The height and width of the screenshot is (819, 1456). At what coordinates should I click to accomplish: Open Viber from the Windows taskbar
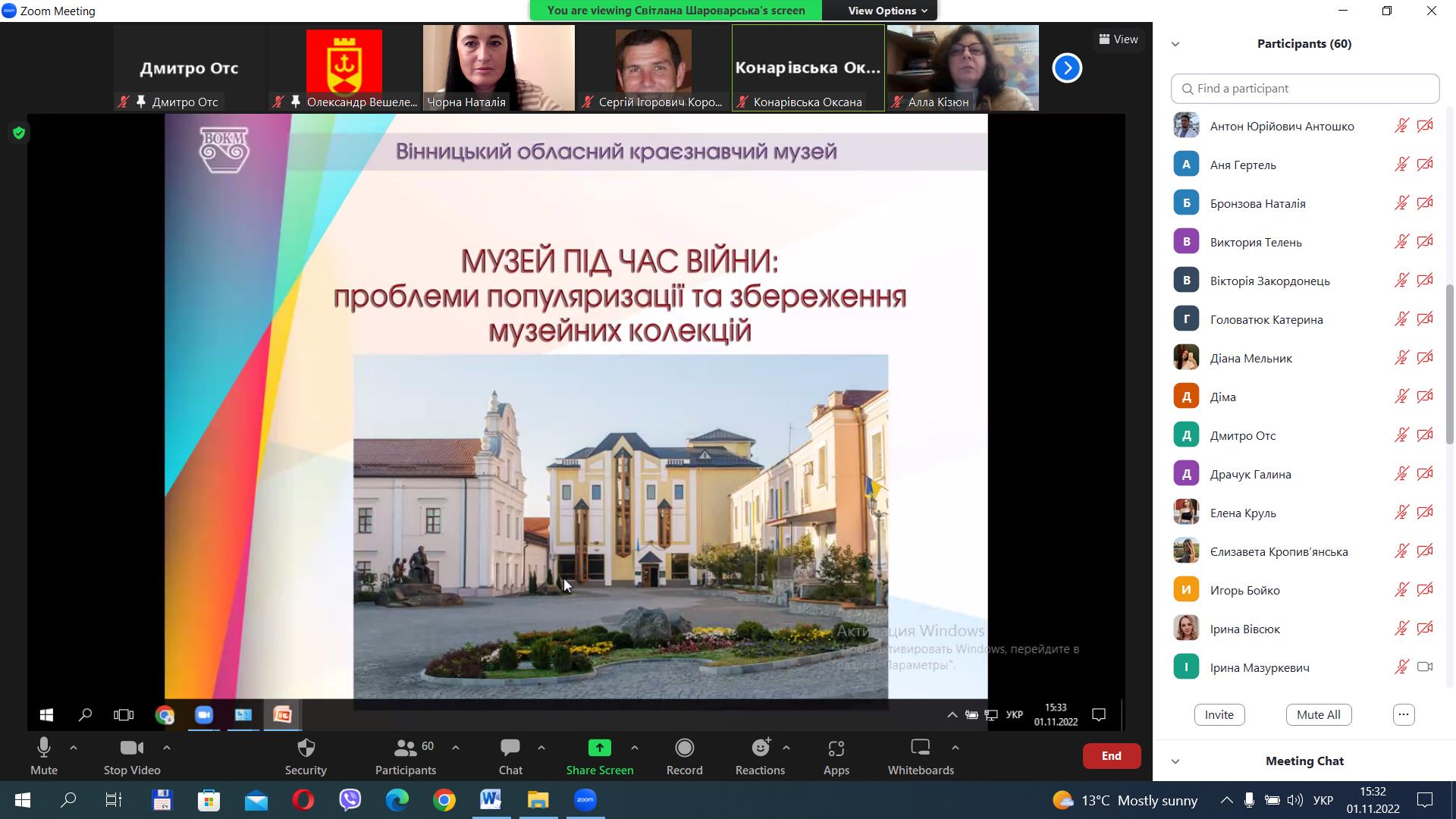click(x=350, y=800)
